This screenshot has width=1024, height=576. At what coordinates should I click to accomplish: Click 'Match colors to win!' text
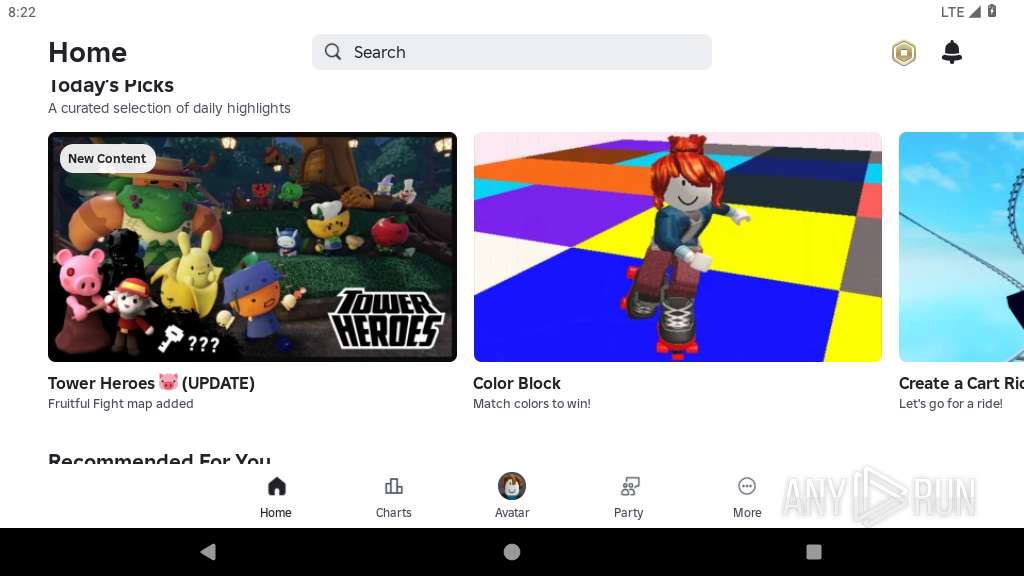point(532,404)
